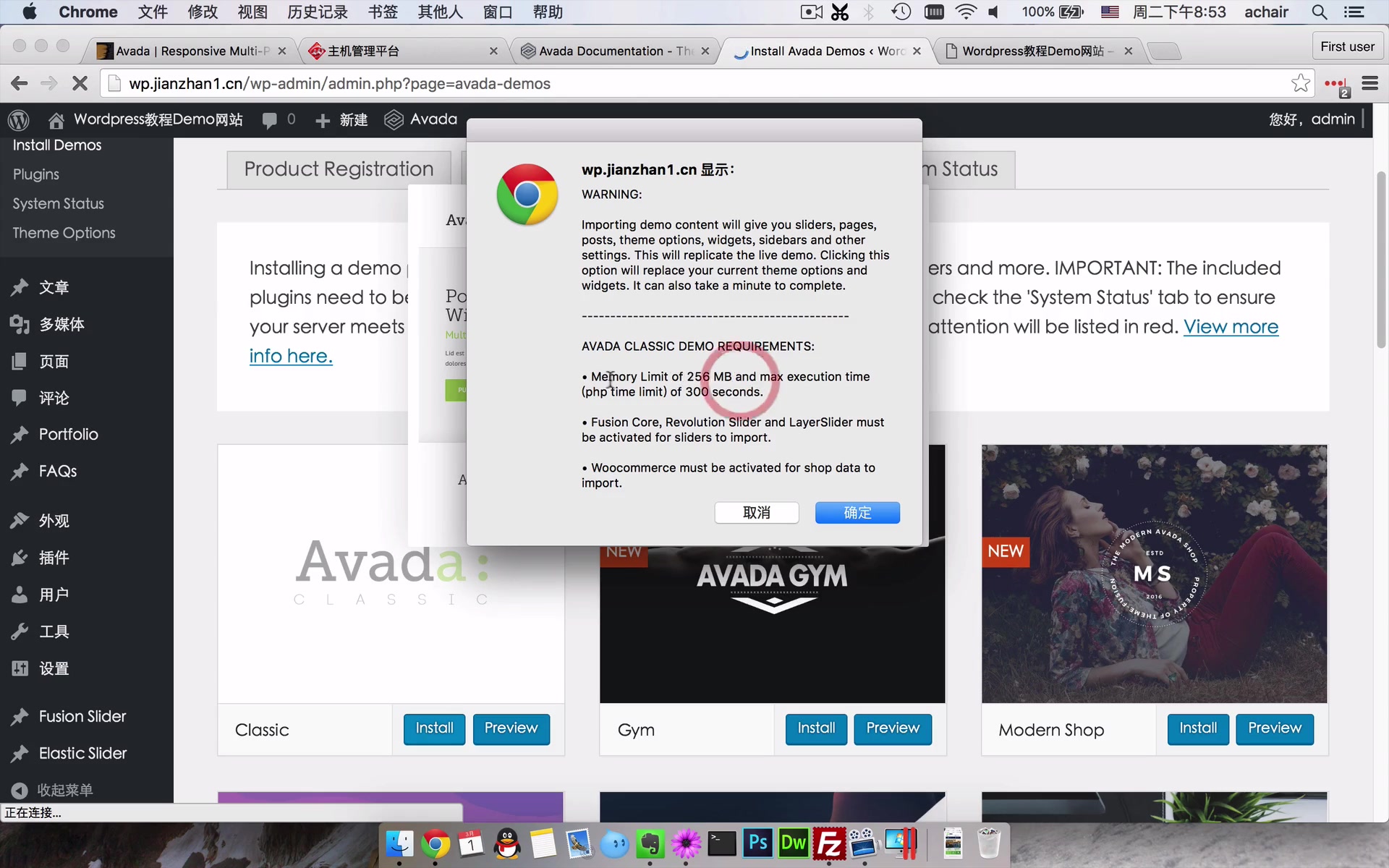Open the Trash in the Dock
Viewport: 1389px width, 868px height.
point(988,843)
